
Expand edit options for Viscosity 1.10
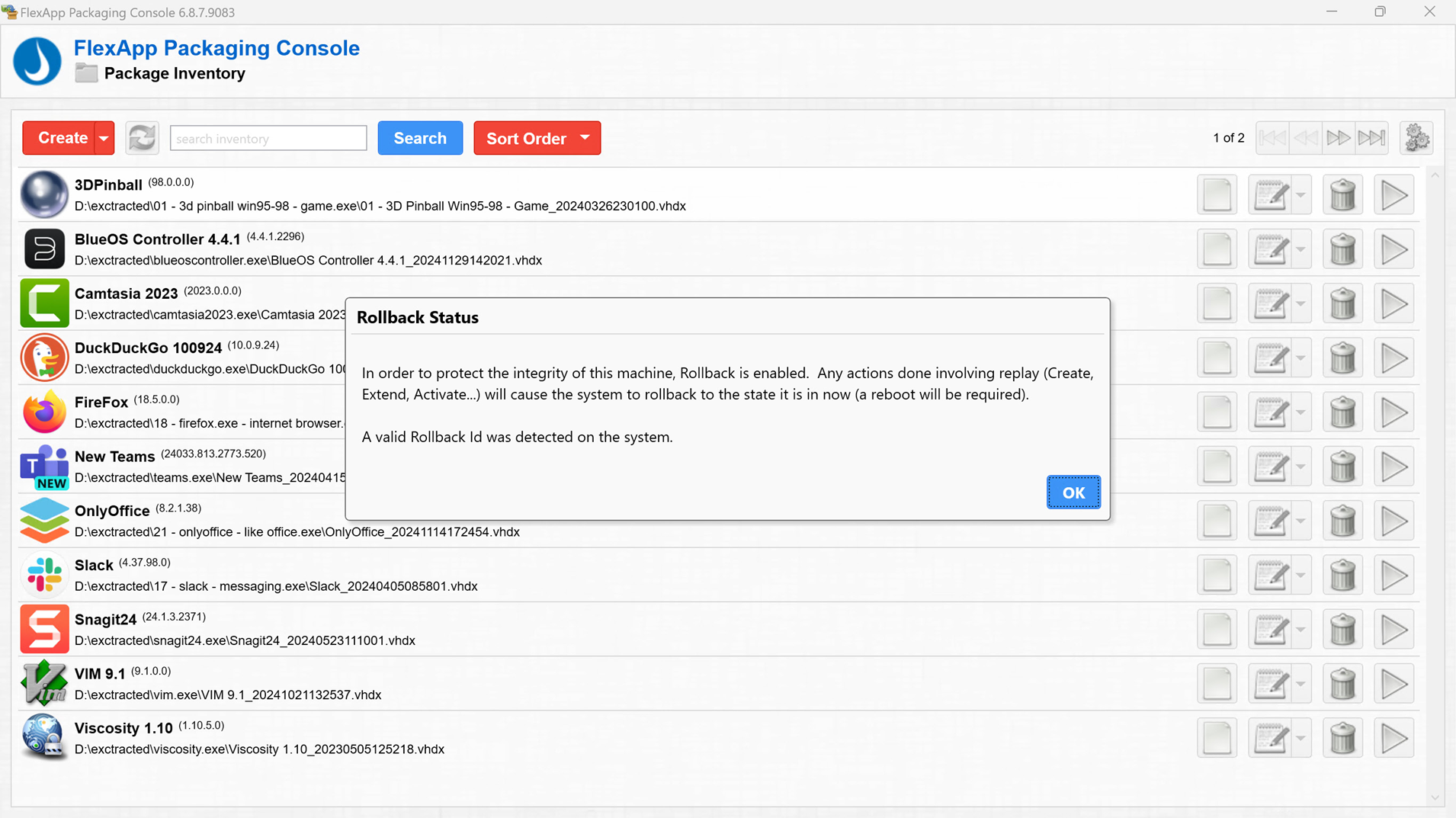tap(1301, 739)
